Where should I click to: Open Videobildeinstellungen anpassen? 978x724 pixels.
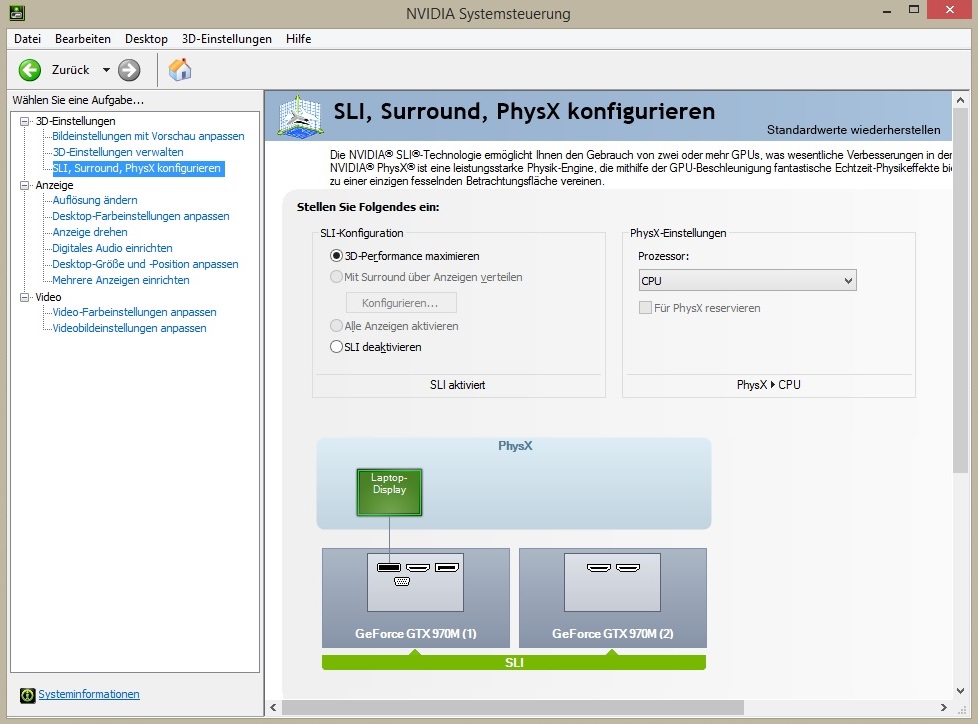pos(129,328)
